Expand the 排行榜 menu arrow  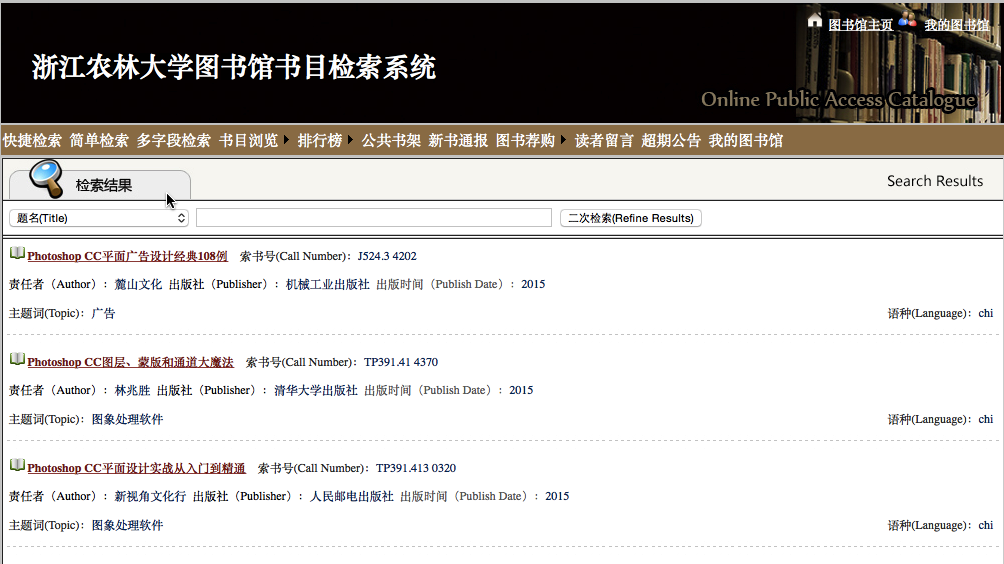[x=350, y=140]
